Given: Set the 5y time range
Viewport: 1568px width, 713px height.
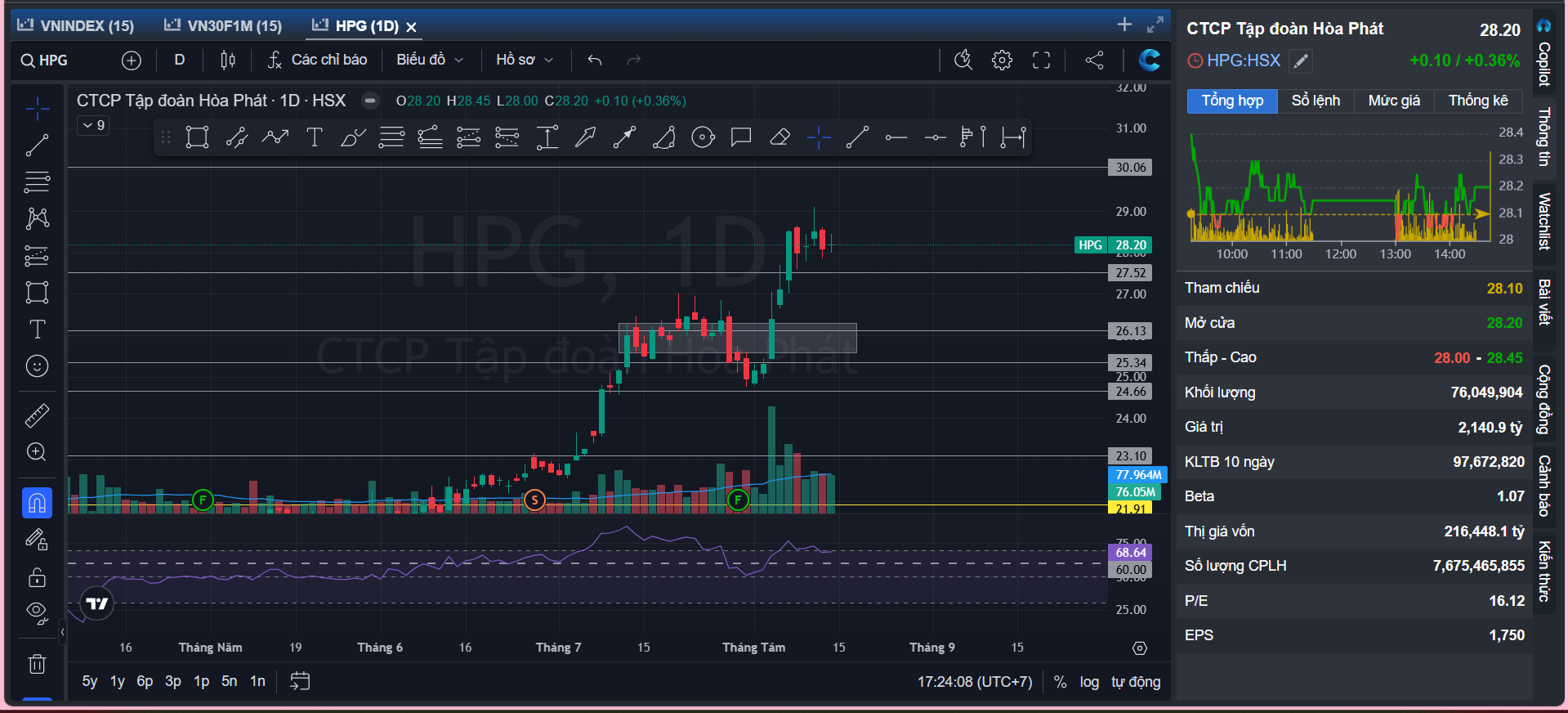Looking at the screenshot, I should point(89,681).
